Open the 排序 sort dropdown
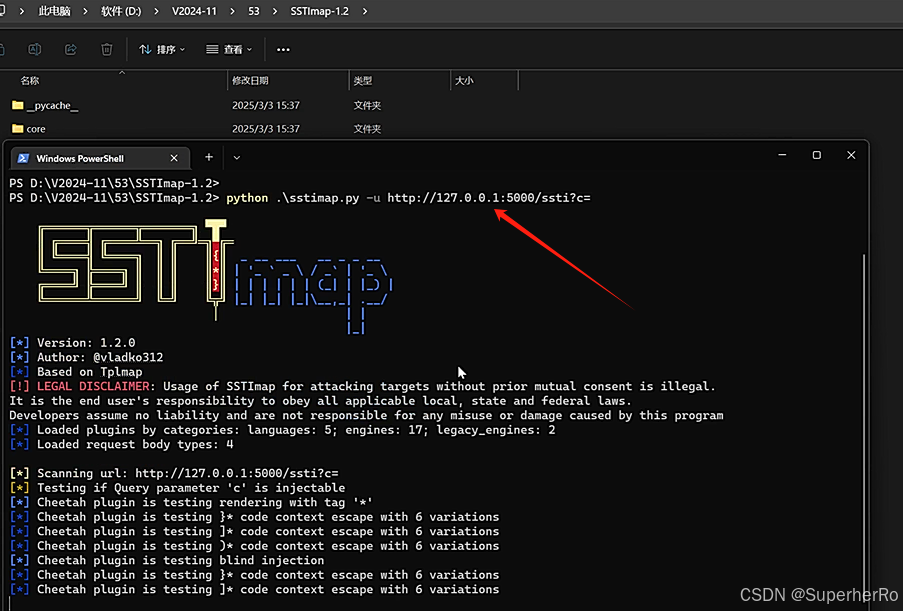903x611 pixels. (162, 50)
